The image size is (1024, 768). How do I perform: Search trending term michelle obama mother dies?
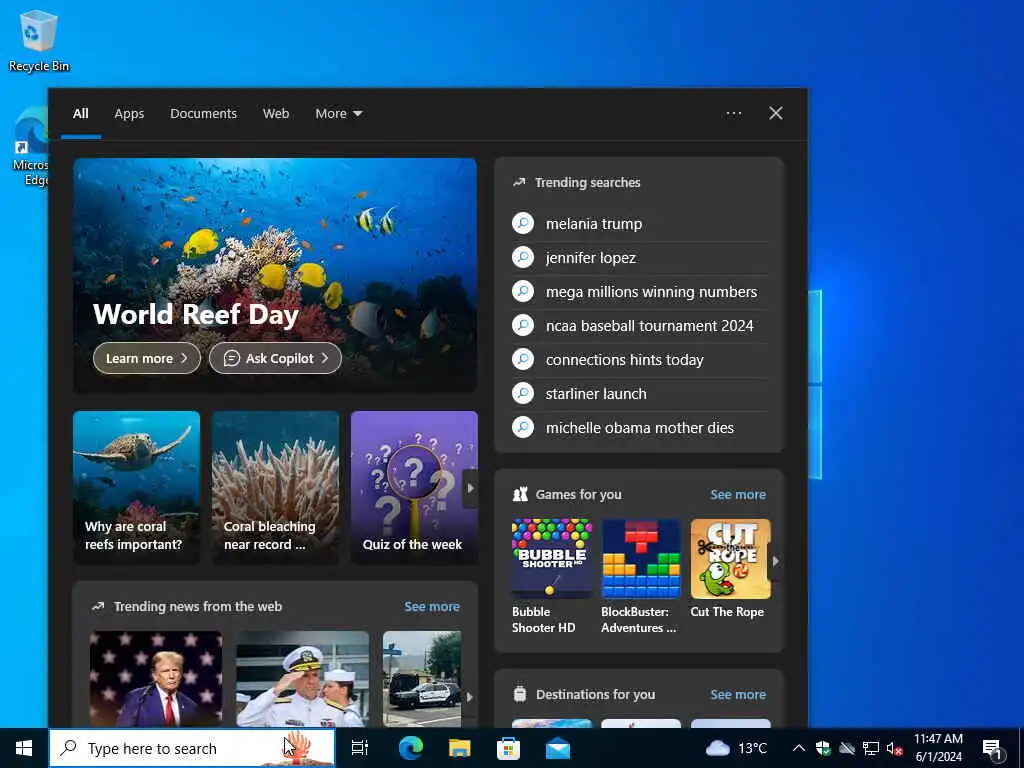640,427
